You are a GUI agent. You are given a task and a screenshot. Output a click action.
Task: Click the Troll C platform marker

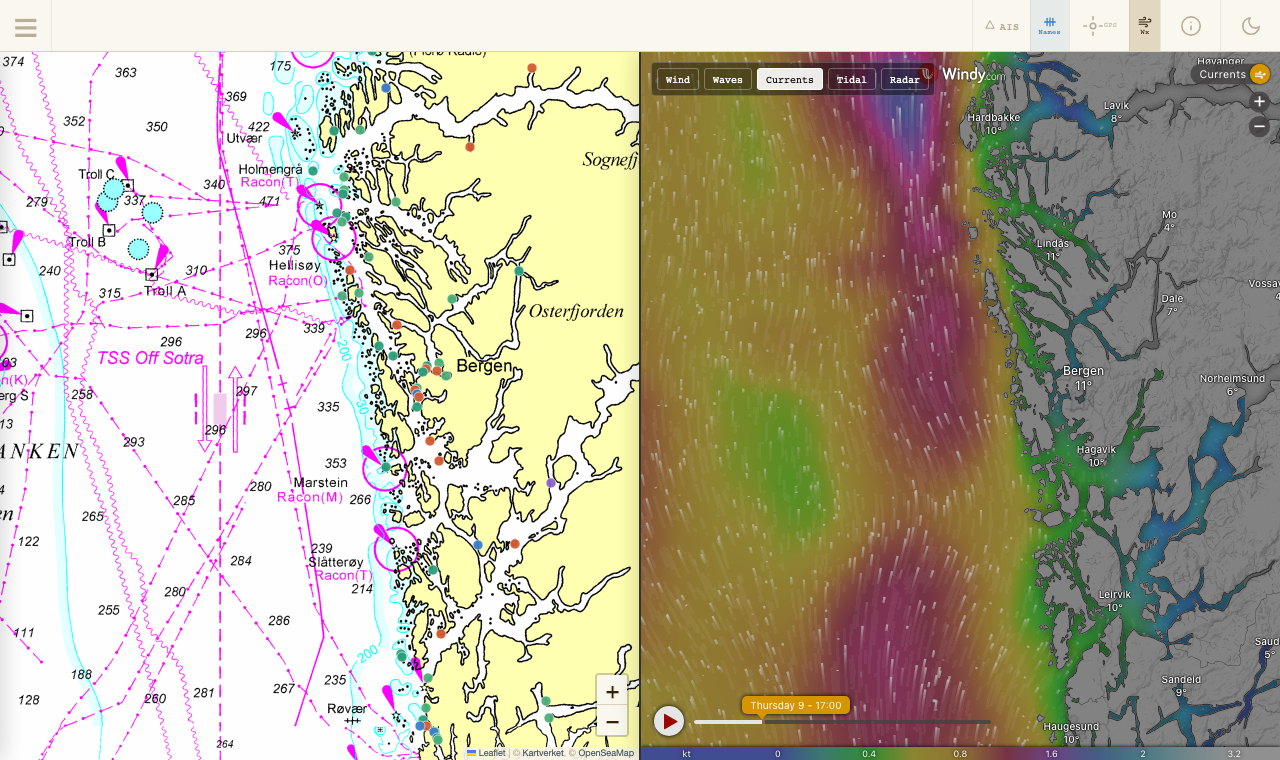click(128, 185)
